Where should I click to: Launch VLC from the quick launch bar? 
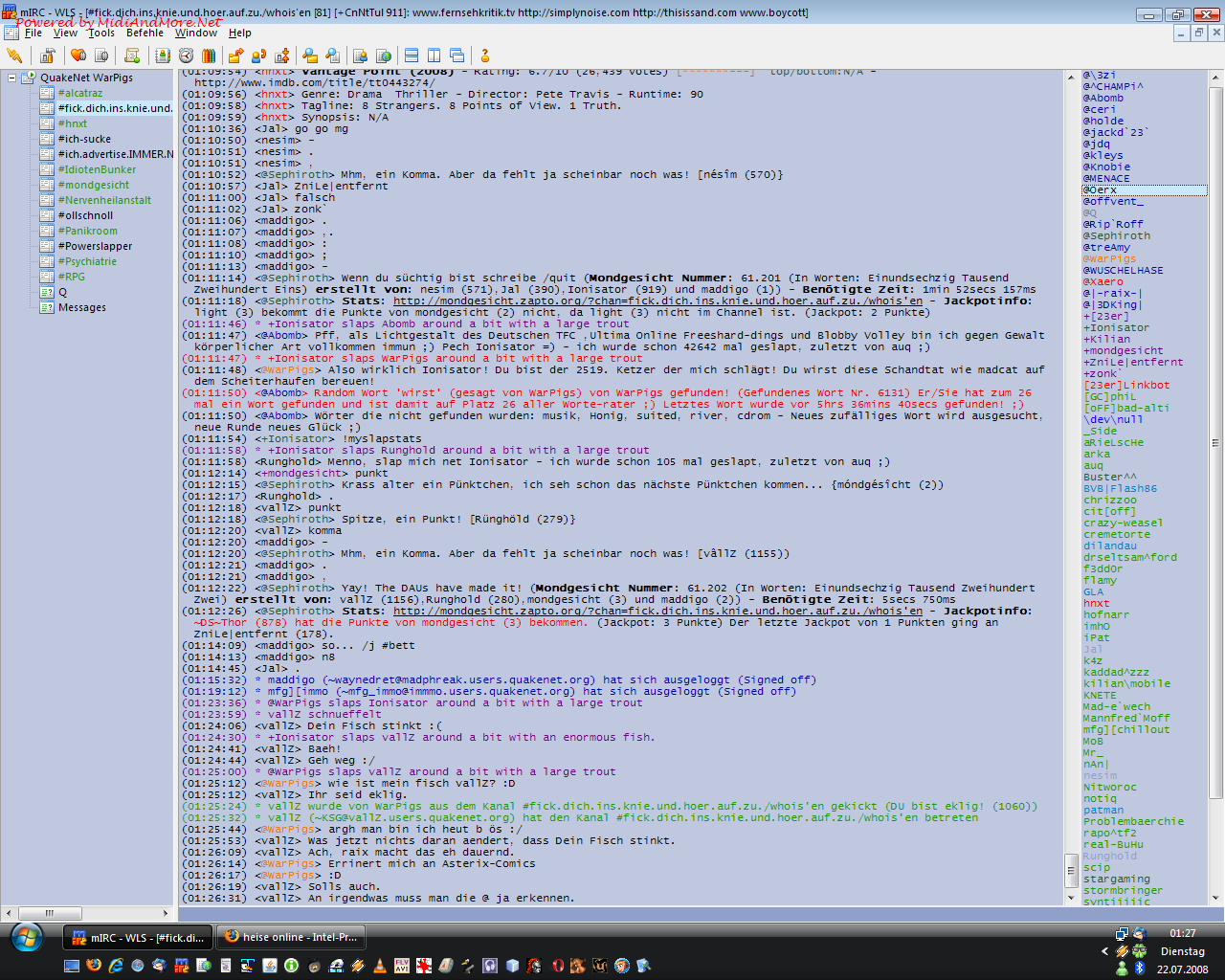(x=380, y=966)
